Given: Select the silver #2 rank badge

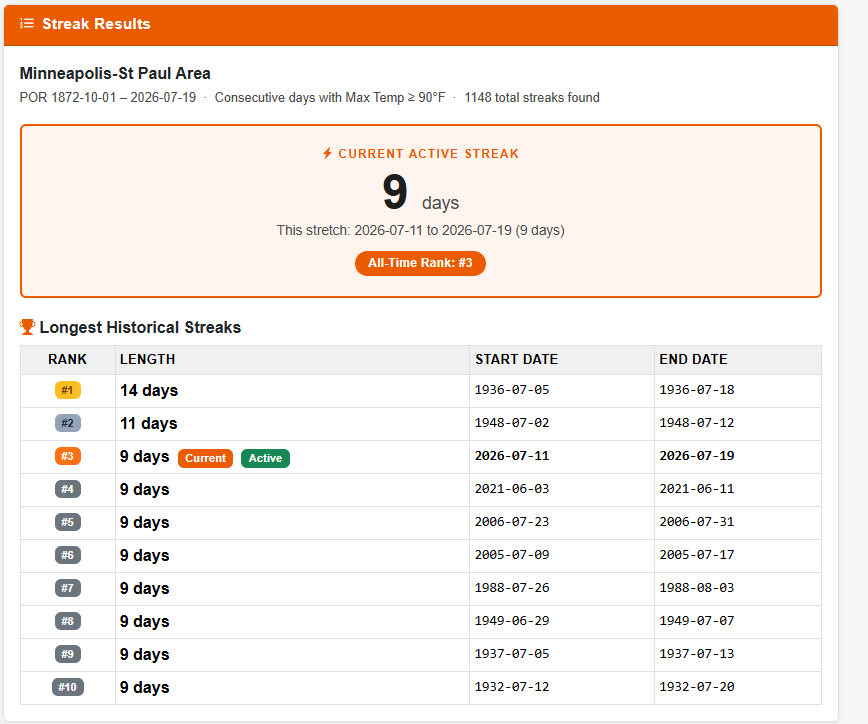Looking at the screenshot, I should click(68, 423).
